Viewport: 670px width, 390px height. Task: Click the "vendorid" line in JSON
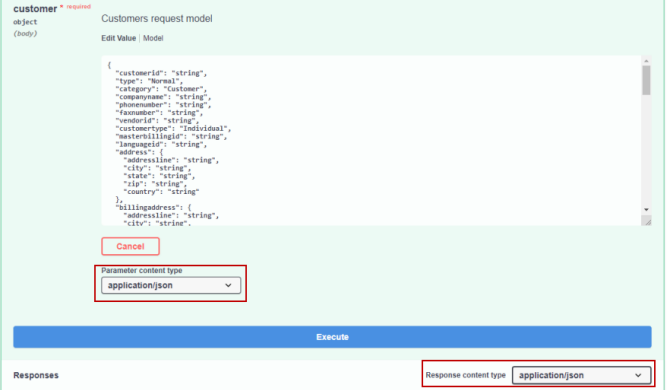point(157,120)
